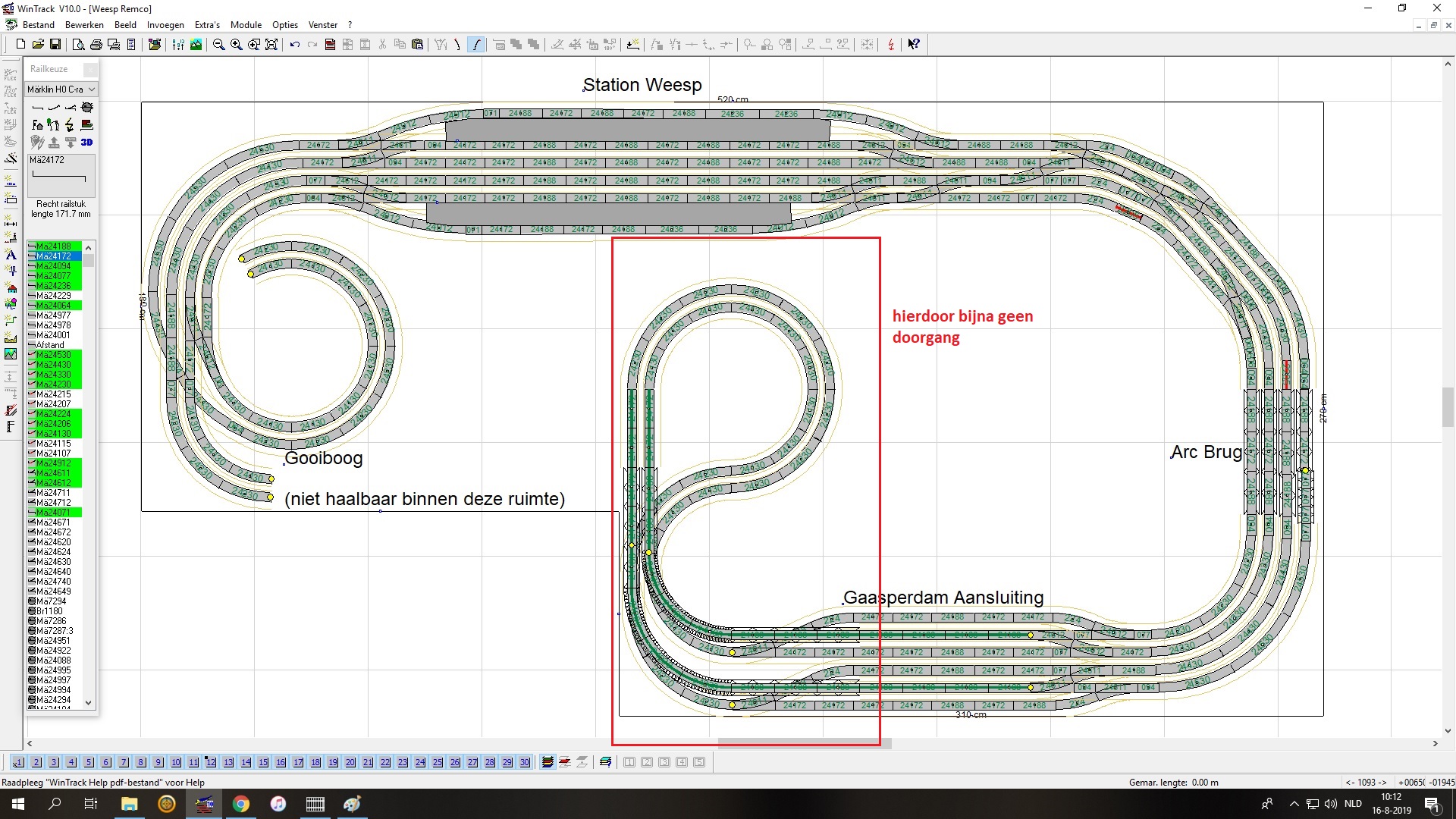Select track Mä24912 in list

coord(54,463)
